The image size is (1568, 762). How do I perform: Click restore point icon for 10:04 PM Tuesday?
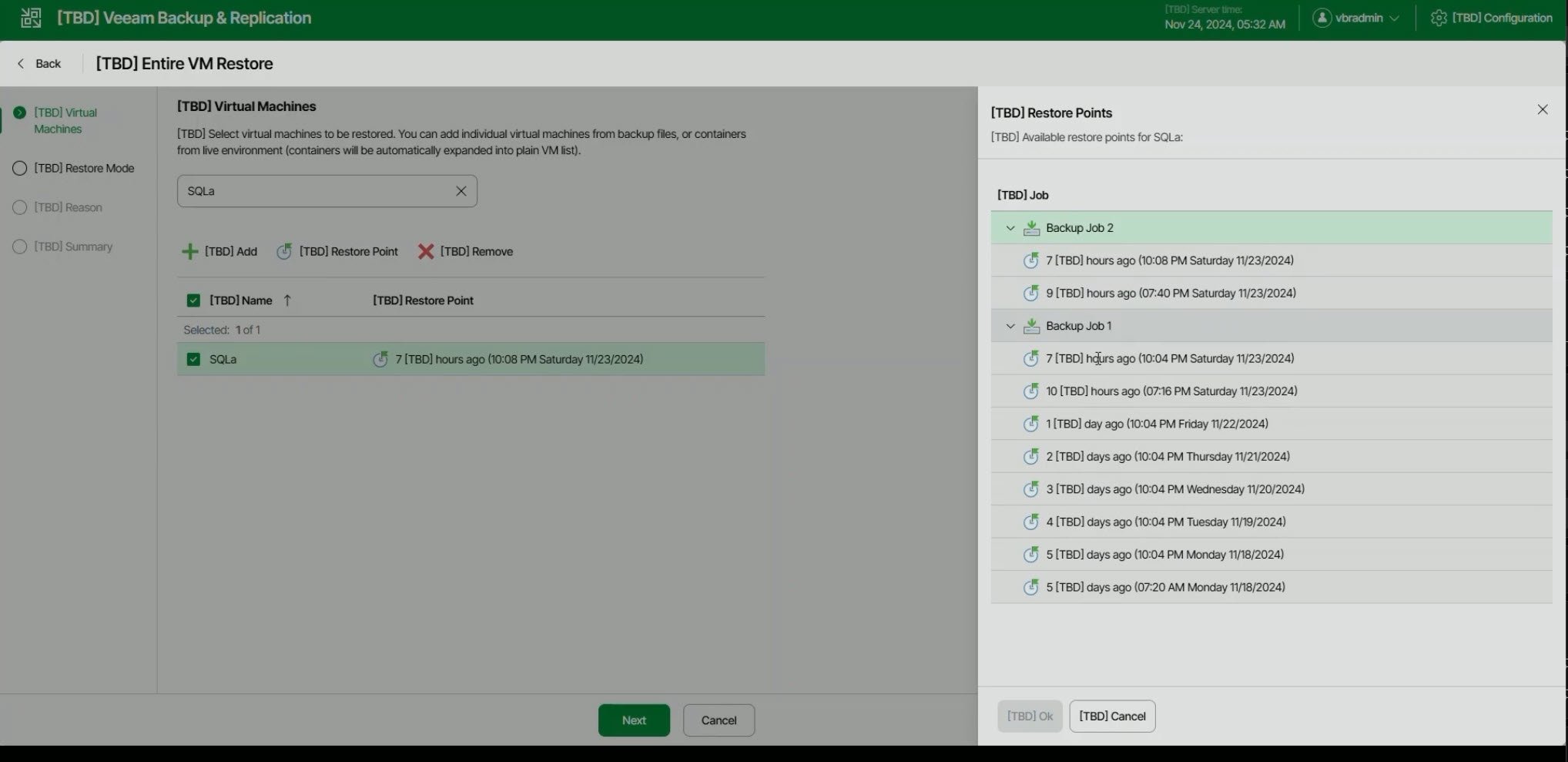pyautogui.click(x=1030, y=522)
